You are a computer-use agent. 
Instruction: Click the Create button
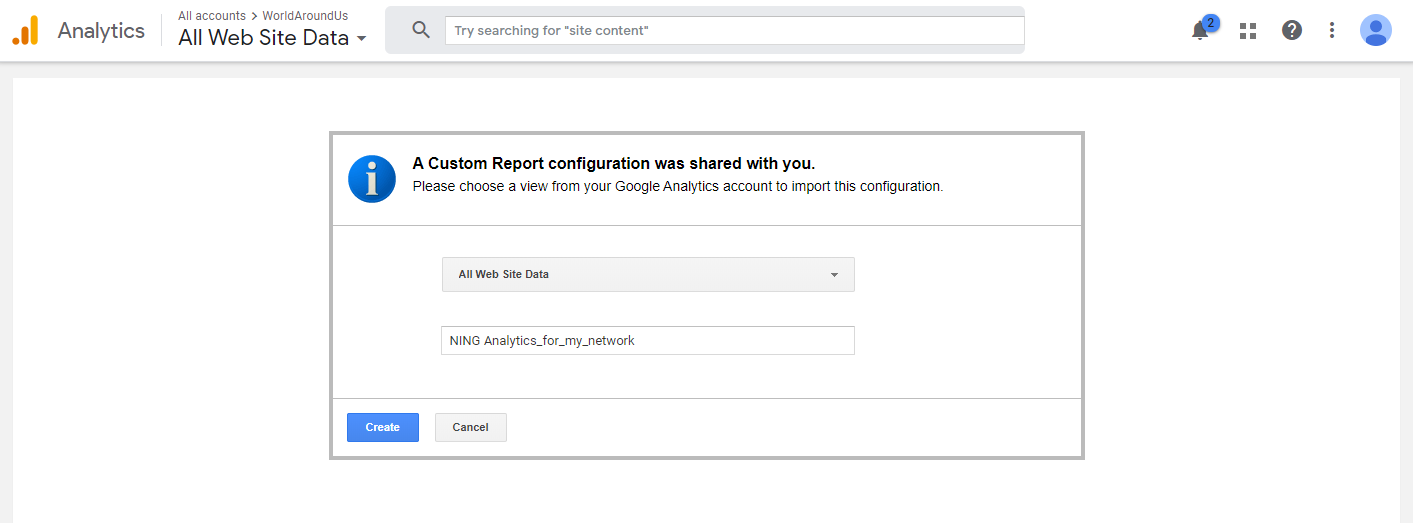pyautogui.click(x=383, y=427)
